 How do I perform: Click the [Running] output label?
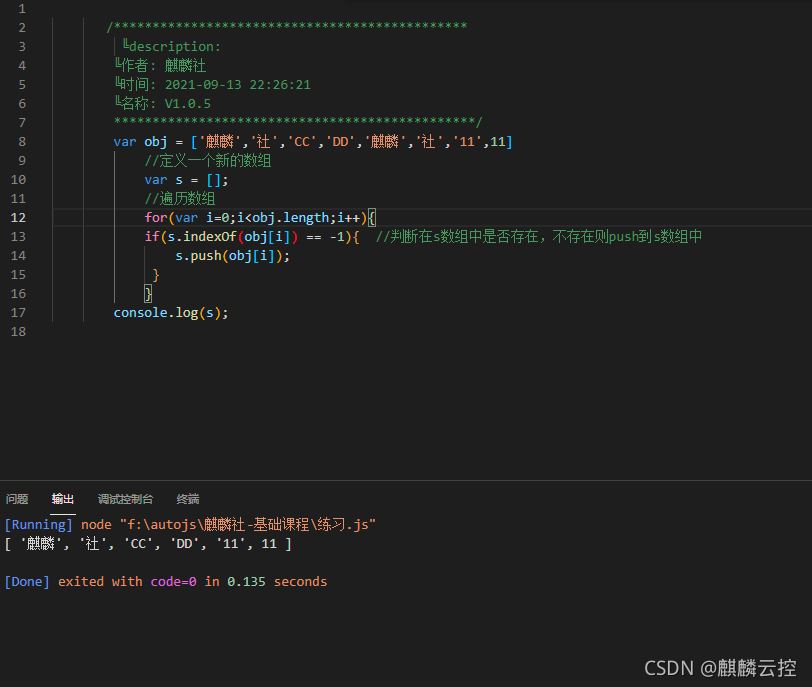(38, 524)
